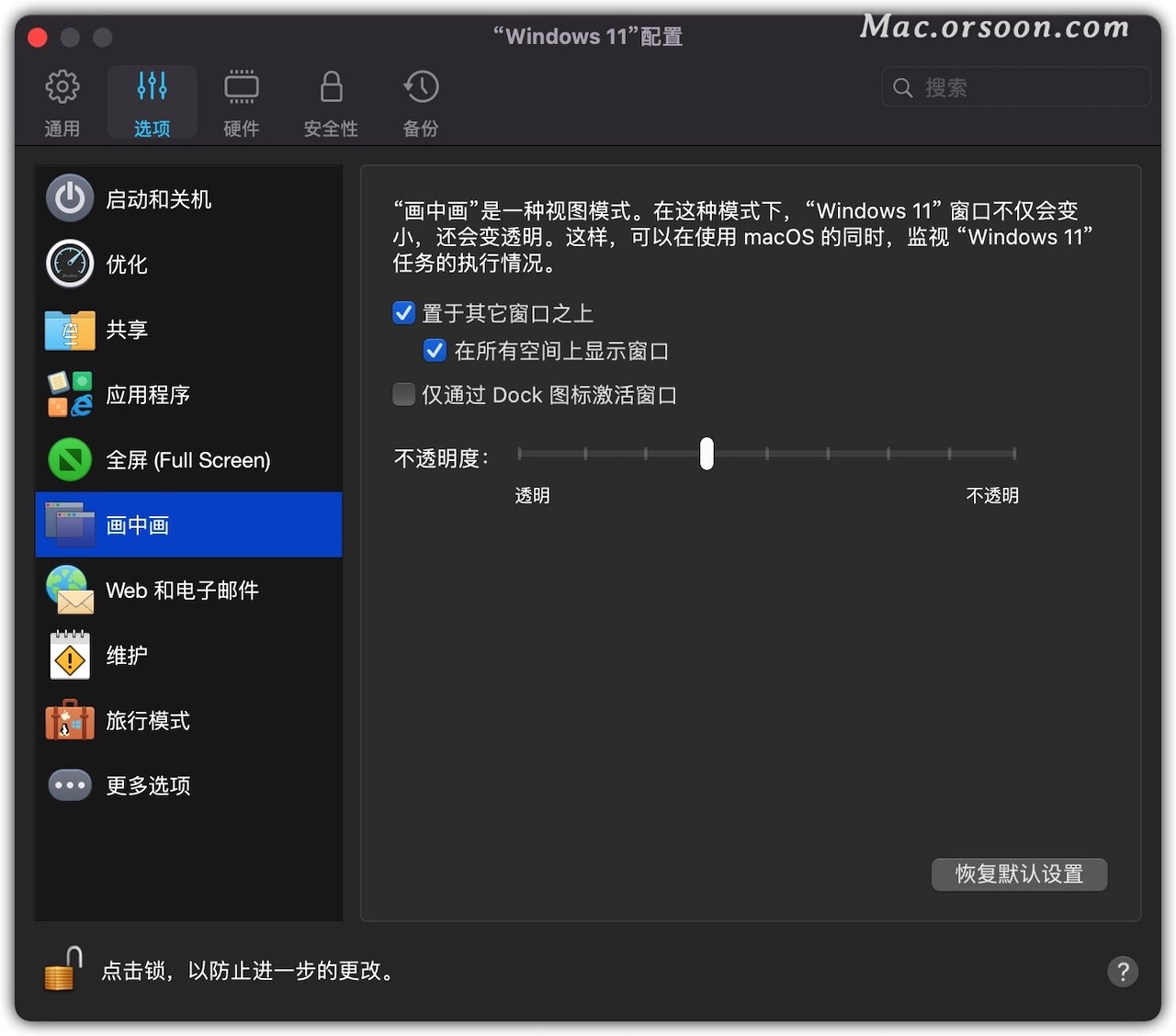This screenshot has height=1036, width=1176.
Task: Click the 全屏 (Full Screen) green icon
Action: [70, 459]
